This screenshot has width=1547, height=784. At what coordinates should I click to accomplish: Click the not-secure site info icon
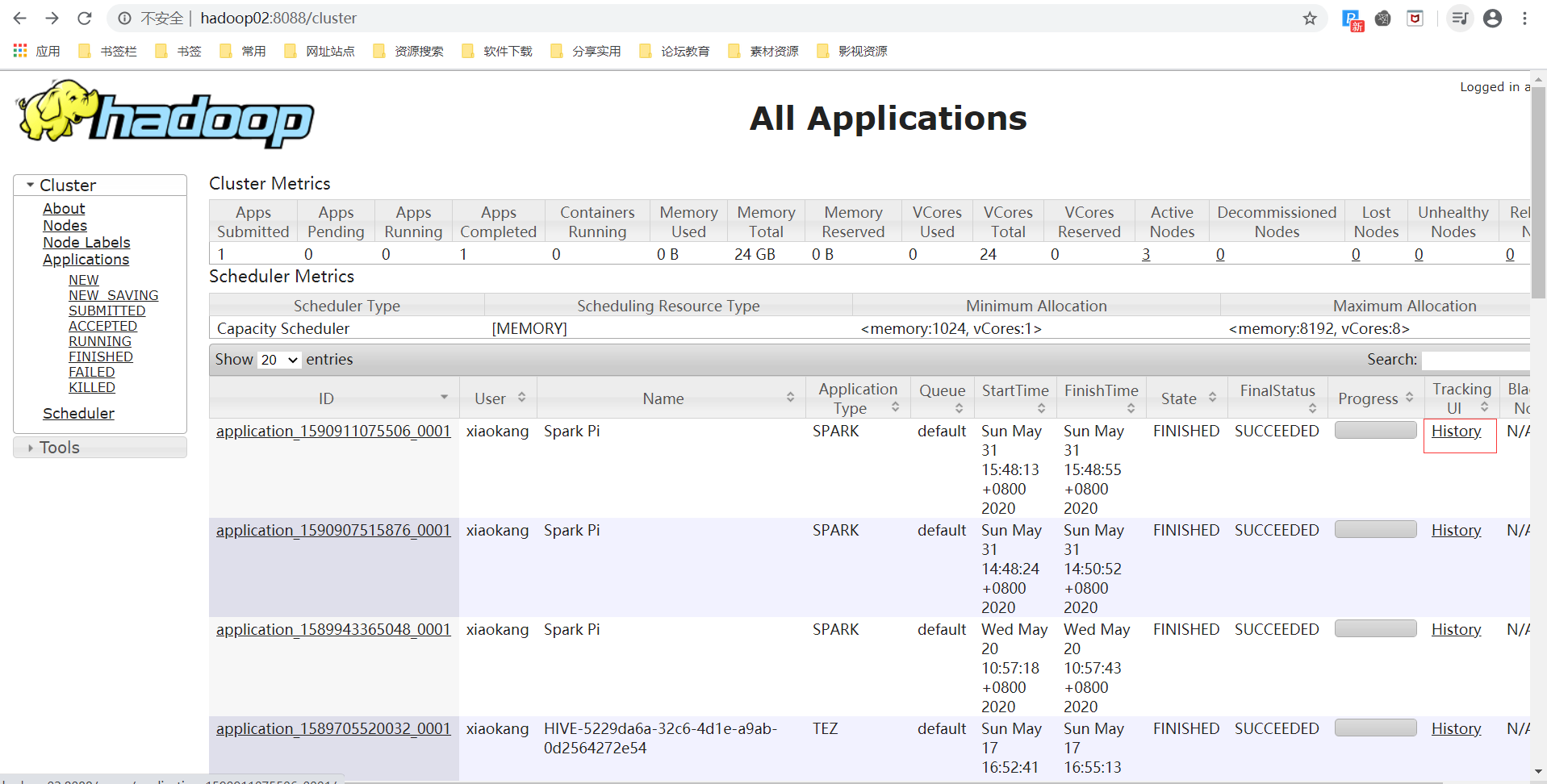click(124, 18)
